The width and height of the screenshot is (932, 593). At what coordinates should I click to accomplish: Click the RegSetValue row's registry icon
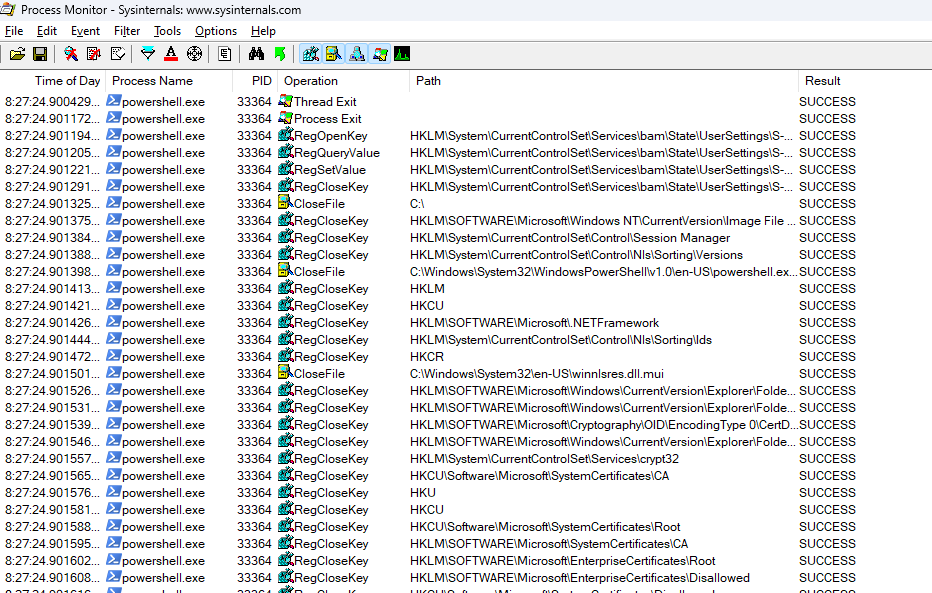286,169
